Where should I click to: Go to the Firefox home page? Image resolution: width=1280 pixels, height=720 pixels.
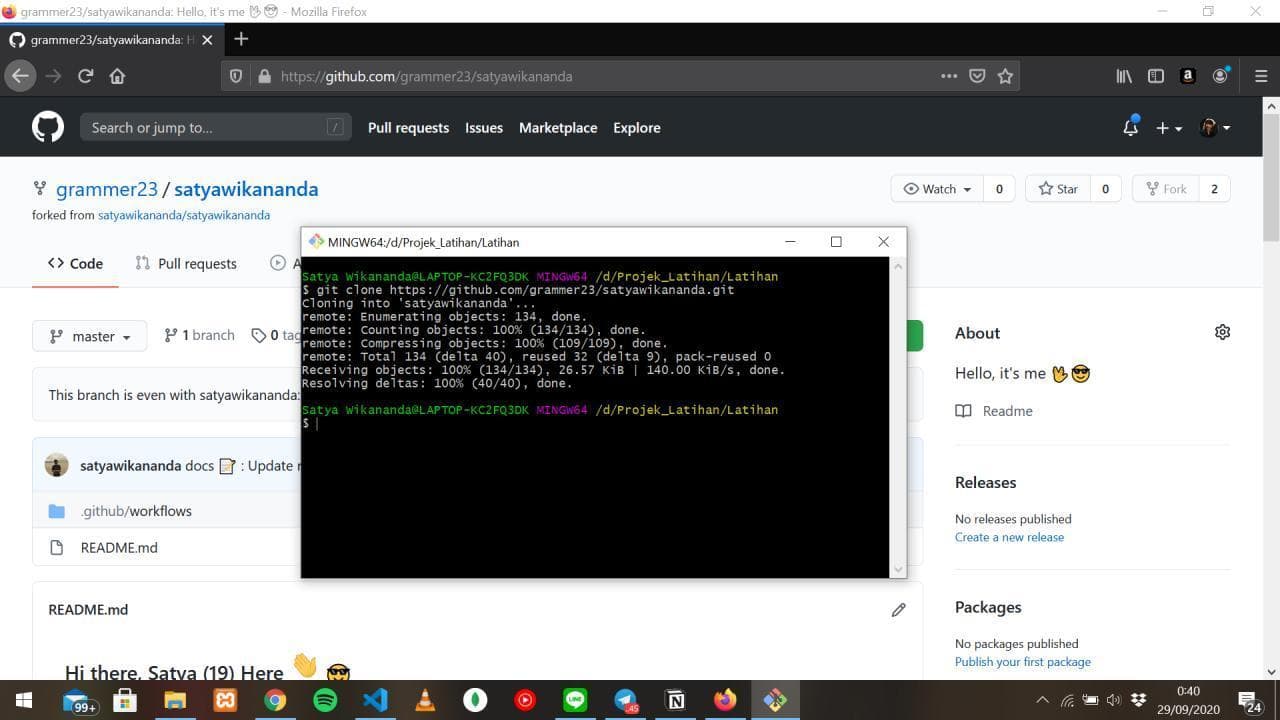[x=117, y=76]
